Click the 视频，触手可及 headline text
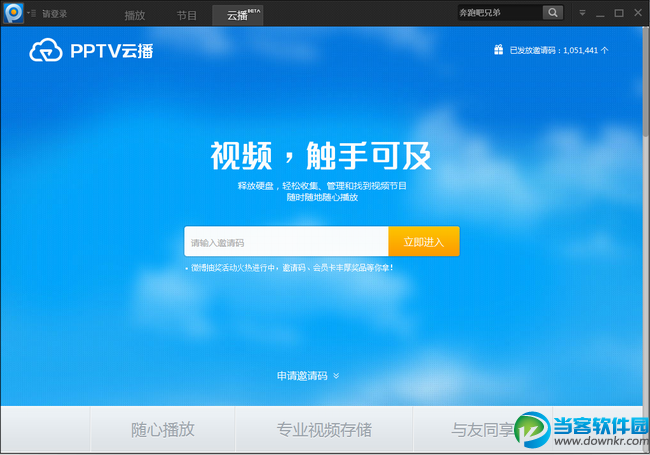Screen dimensions: 650x455 pos(321,156)
